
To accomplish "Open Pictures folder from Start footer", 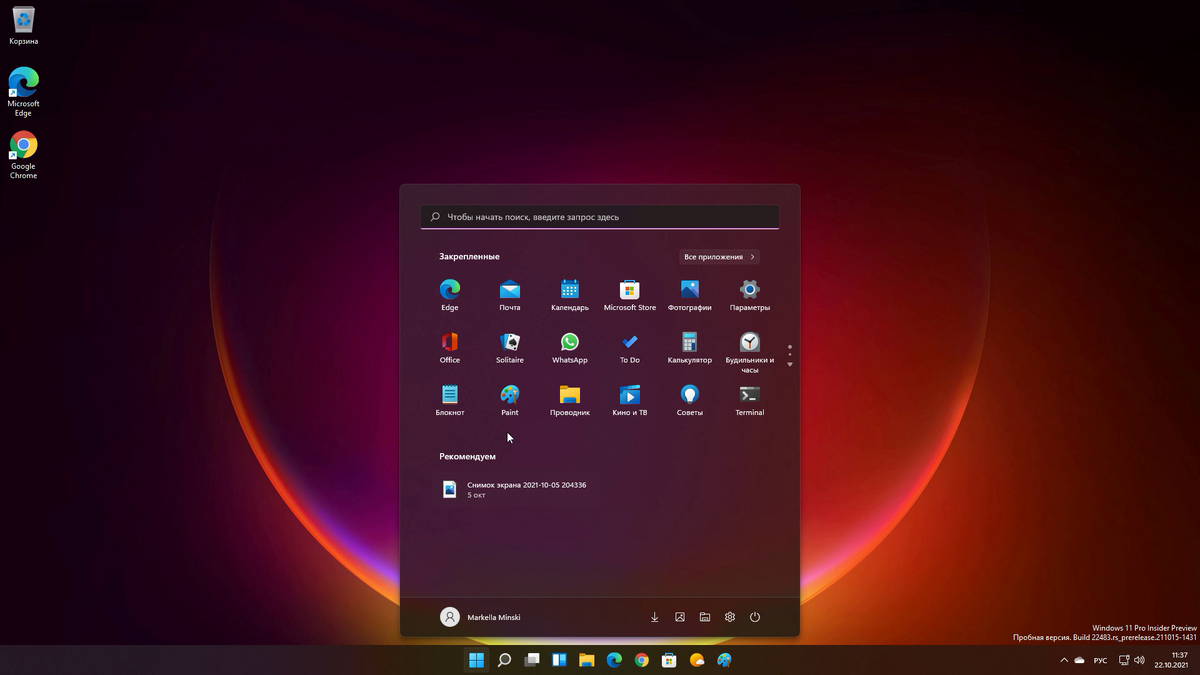I will click(x=680, y=617).
